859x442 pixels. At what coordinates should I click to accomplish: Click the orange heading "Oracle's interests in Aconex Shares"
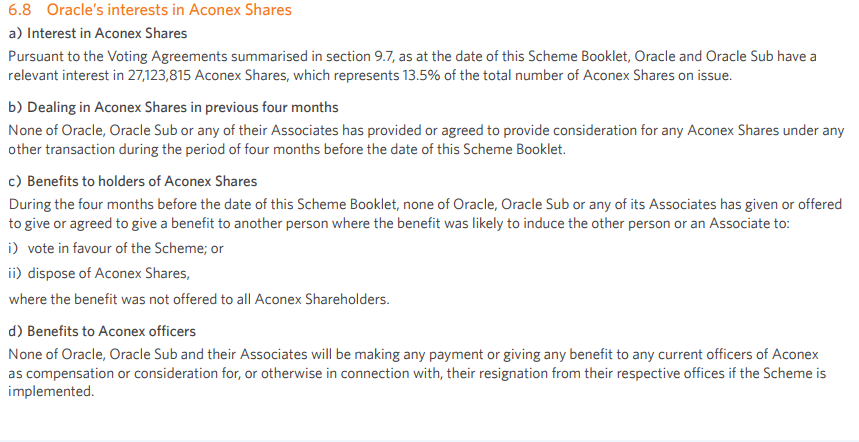pos(169,9)
